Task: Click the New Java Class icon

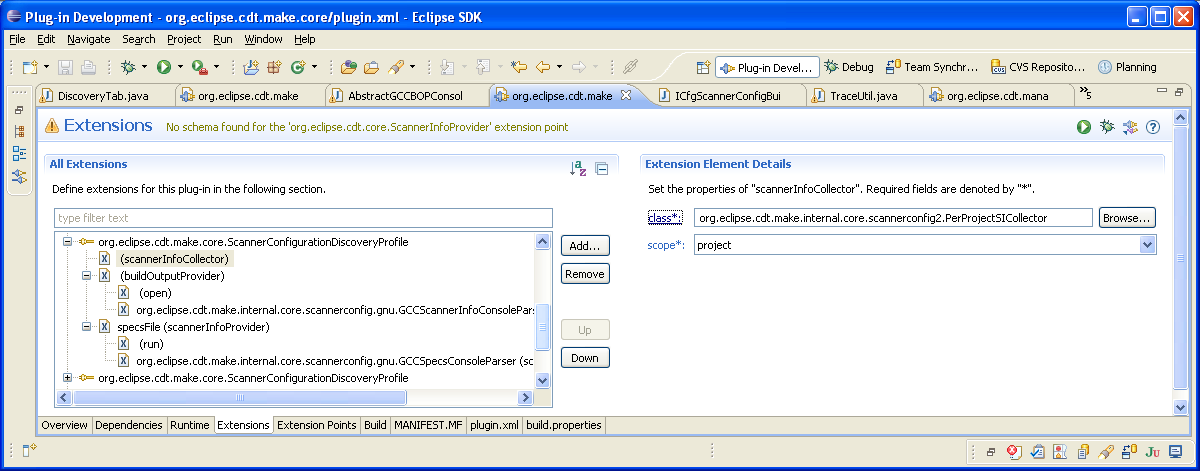Action: [x=297, y=67]
